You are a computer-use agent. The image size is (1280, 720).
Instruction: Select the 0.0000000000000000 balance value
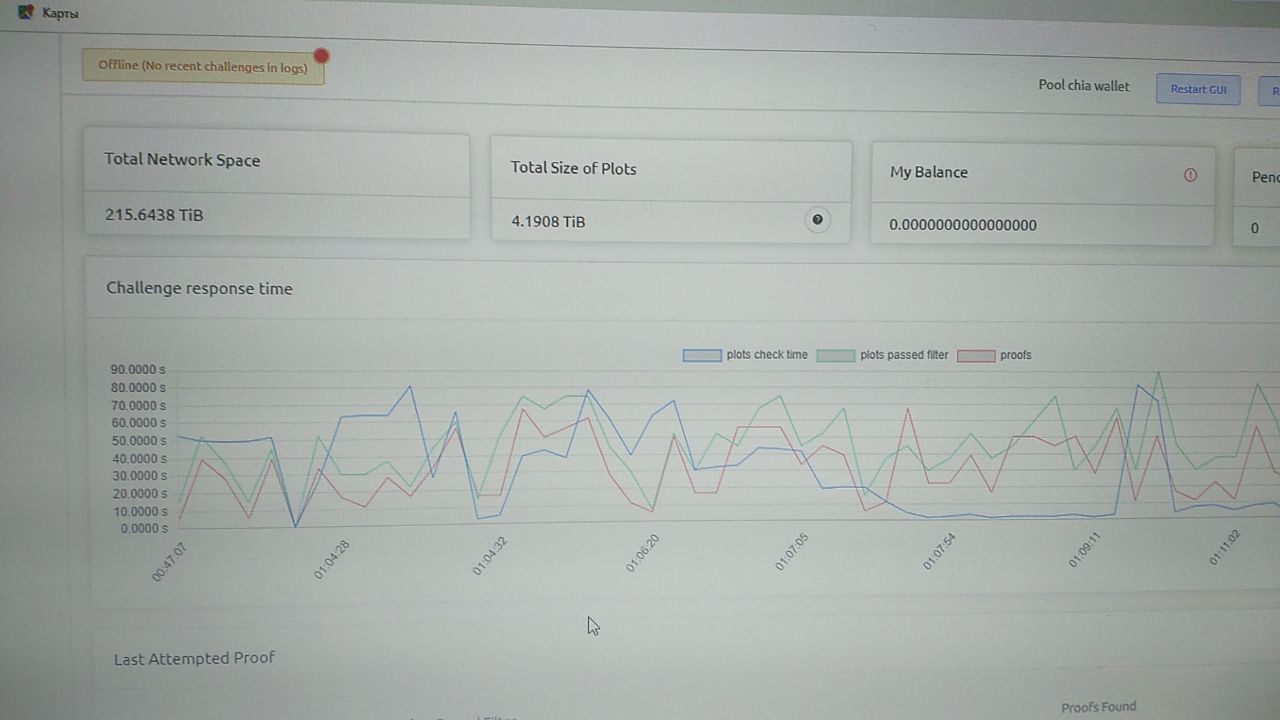pos(963,225)
